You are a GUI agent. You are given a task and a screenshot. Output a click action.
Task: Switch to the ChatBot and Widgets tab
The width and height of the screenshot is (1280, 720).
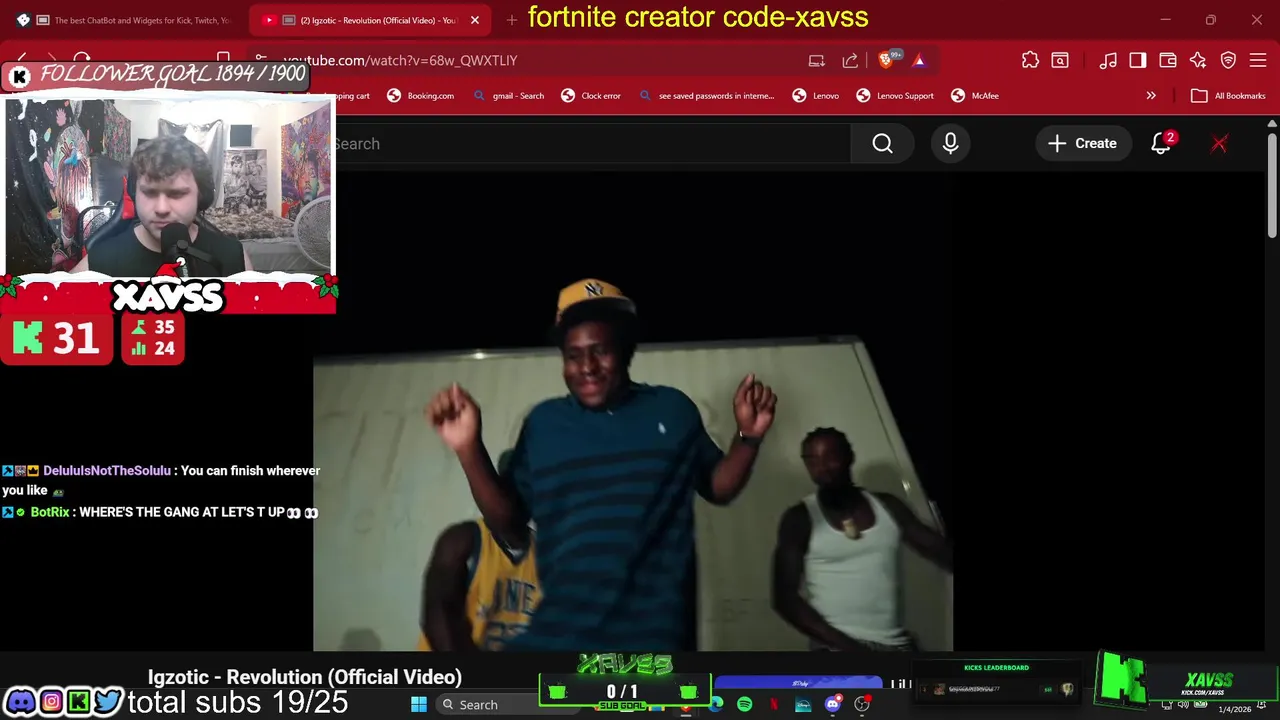[x=125, y=20]
